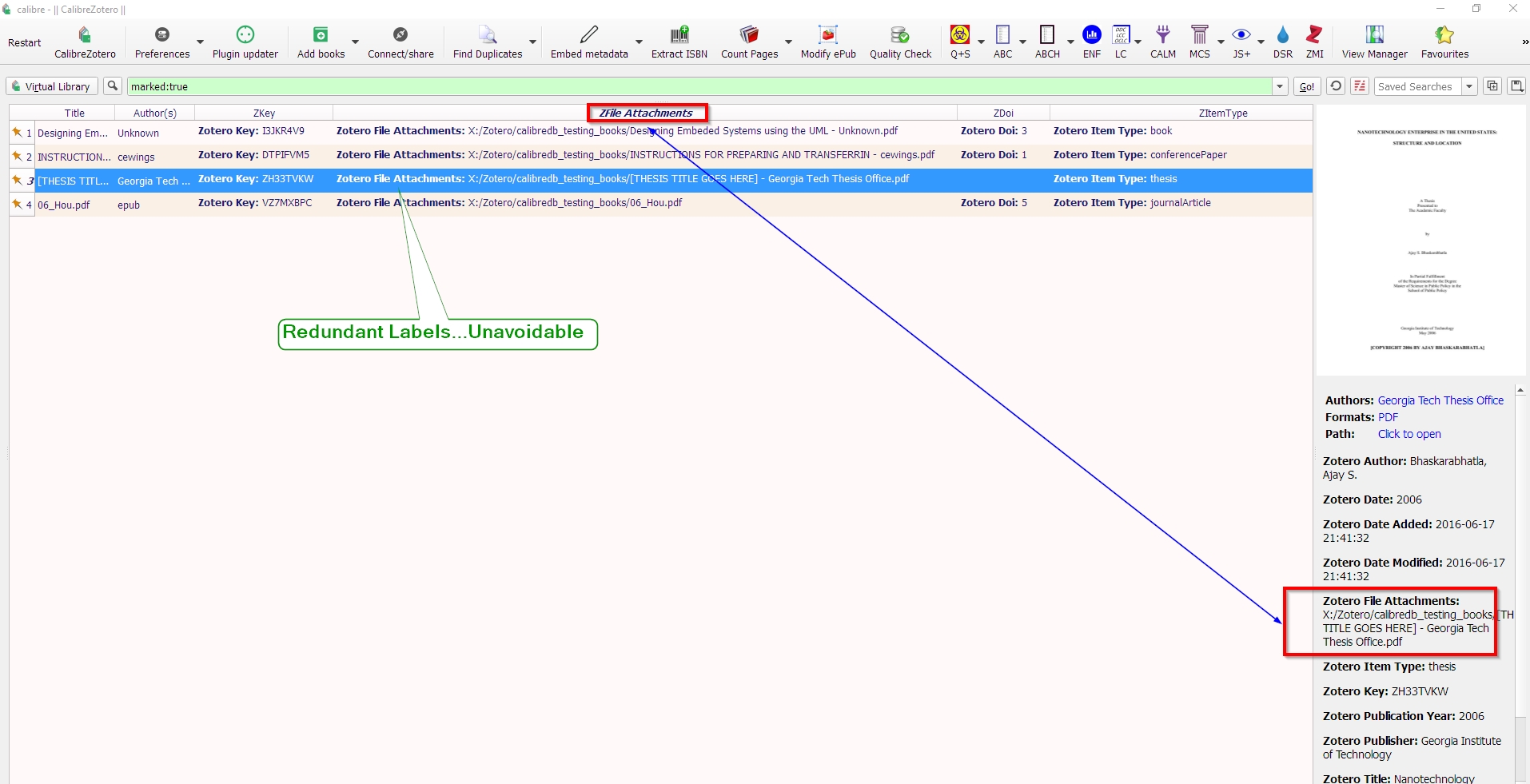
Task: Click the book cover thumbnail
Action: [x=1420, y=241]
